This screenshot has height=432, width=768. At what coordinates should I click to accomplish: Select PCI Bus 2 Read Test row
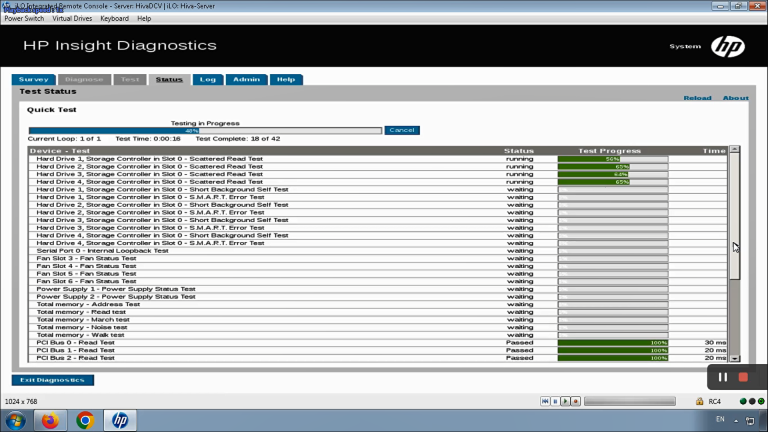[378, 358]
